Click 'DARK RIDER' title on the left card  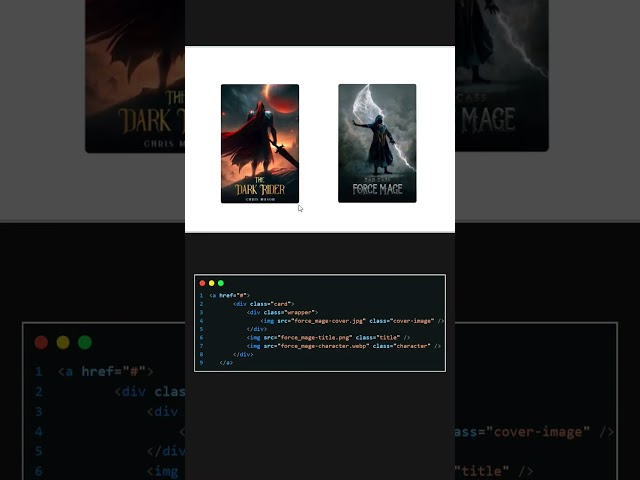click(x=260, y=189)
